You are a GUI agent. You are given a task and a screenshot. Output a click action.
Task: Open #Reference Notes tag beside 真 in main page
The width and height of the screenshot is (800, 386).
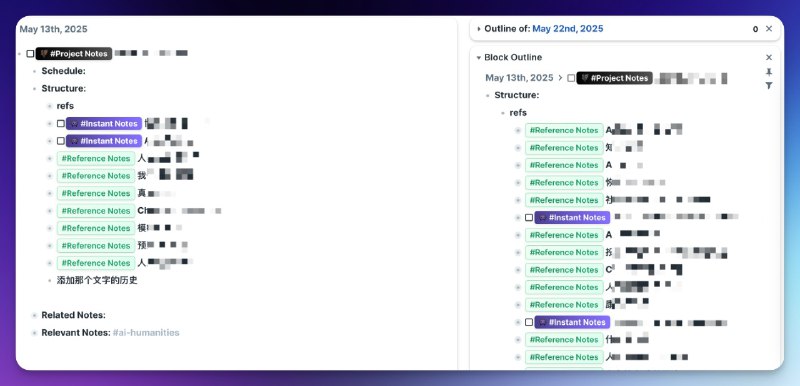tap(96, 193)
